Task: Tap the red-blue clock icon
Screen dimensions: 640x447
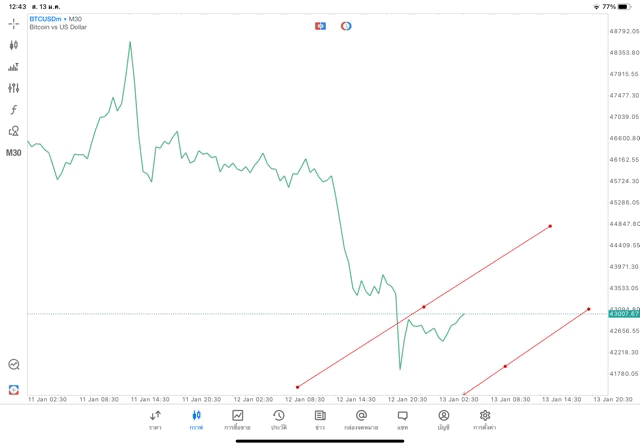Action: [346, 26]
